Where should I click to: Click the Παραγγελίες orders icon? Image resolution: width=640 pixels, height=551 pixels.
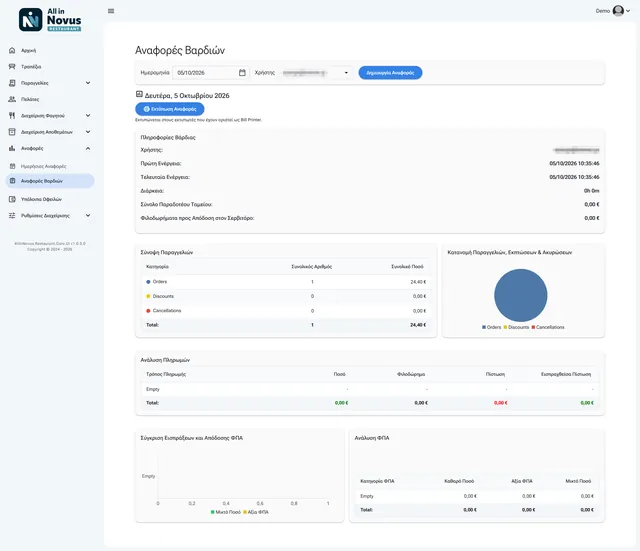tap(12, 83)
